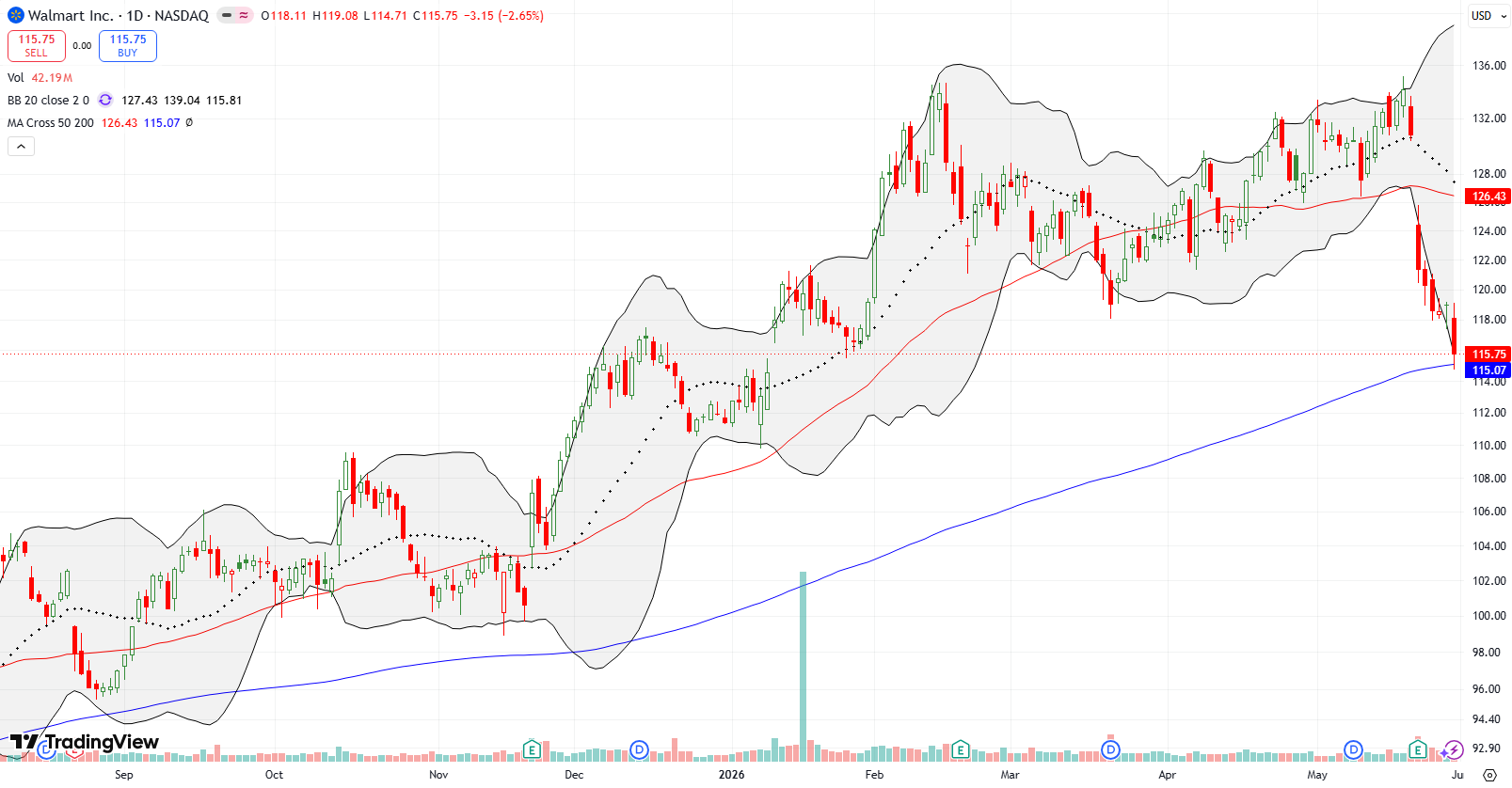Click the 115.75 BUY button
This screenshot has width=1512, height=788.
(x=128, y=45)
